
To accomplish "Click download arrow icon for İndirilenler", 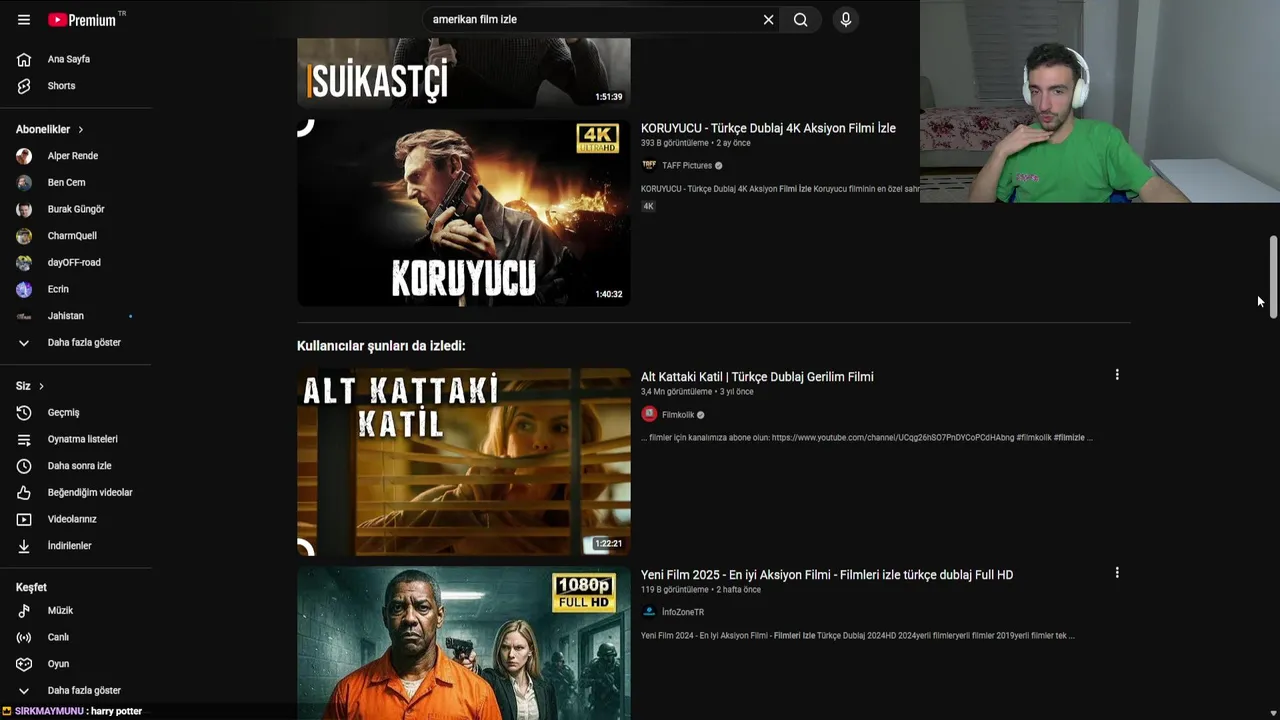I will click(x=24, y=546).
